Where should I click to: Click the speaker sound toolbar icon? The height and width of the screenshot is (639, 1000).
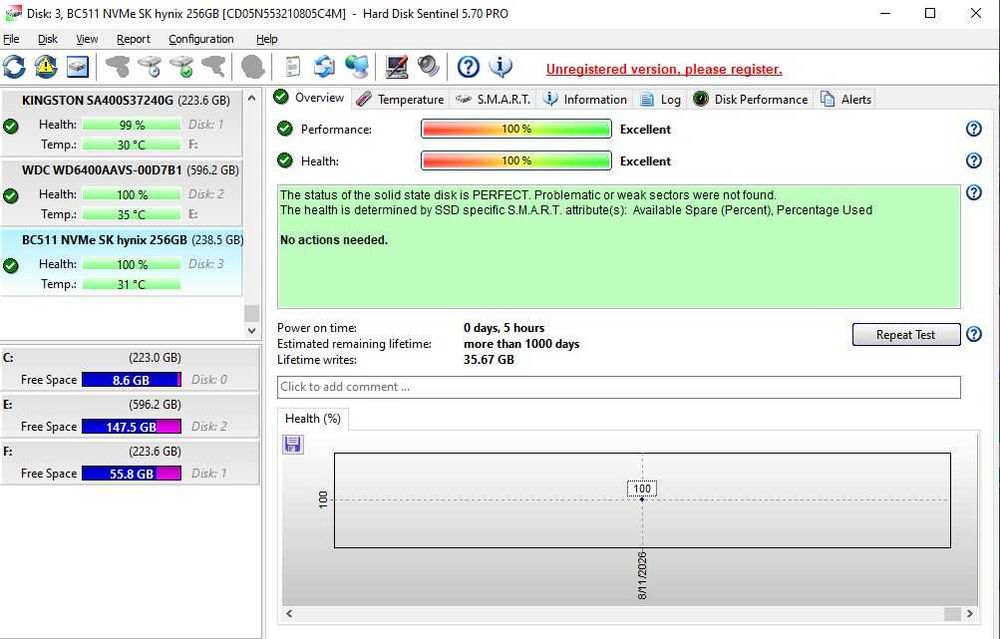click(x=429, y=66)
